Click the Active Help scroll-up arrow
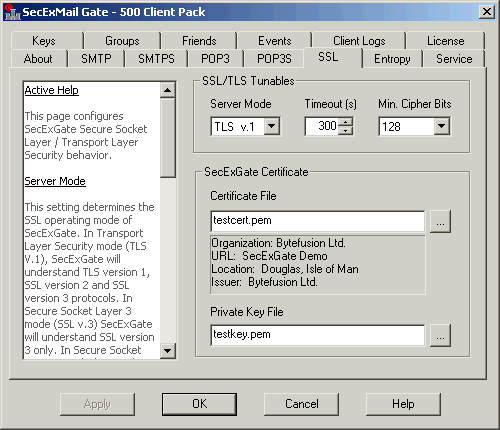The image size is (500, 430). [168, 90]
